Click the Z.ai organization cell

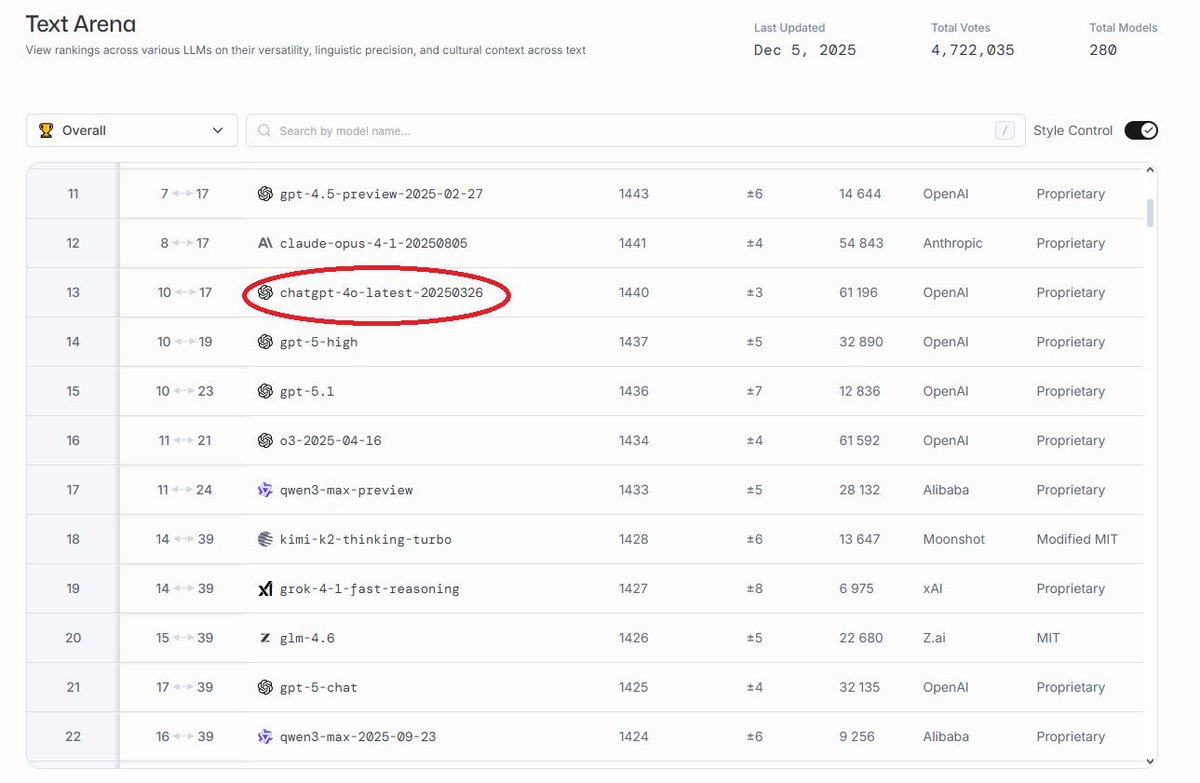[934, 638]
